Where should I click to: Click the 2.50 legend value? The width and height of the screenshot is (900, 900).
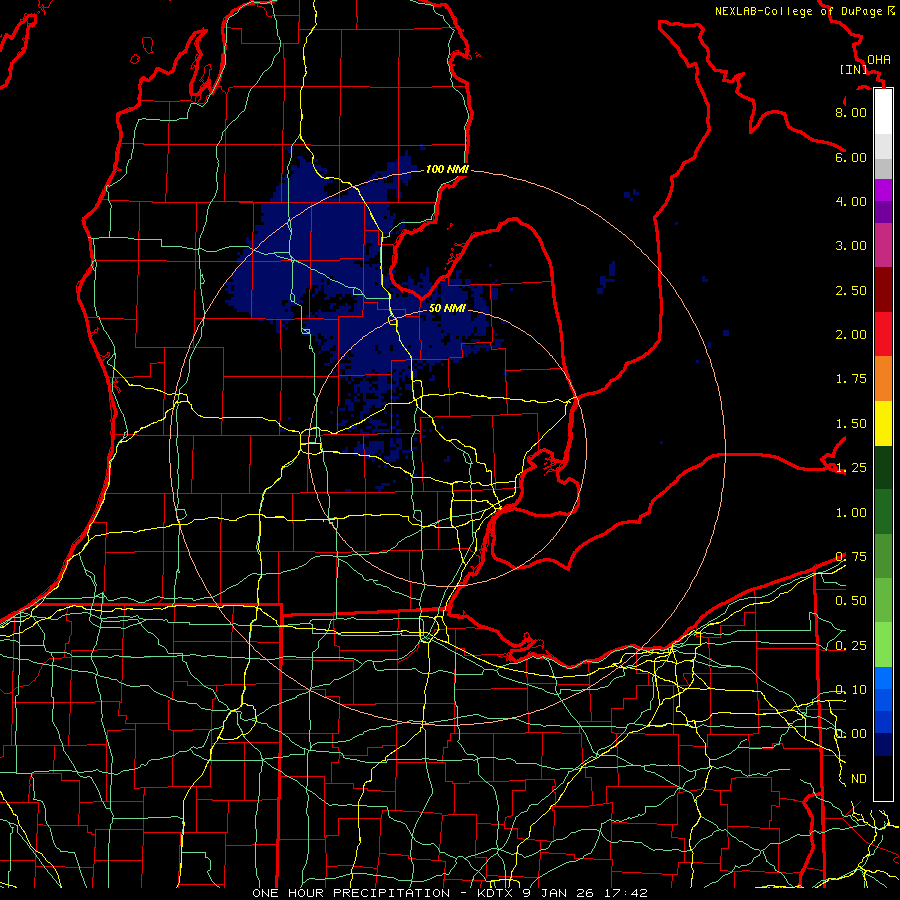point(851,290)
